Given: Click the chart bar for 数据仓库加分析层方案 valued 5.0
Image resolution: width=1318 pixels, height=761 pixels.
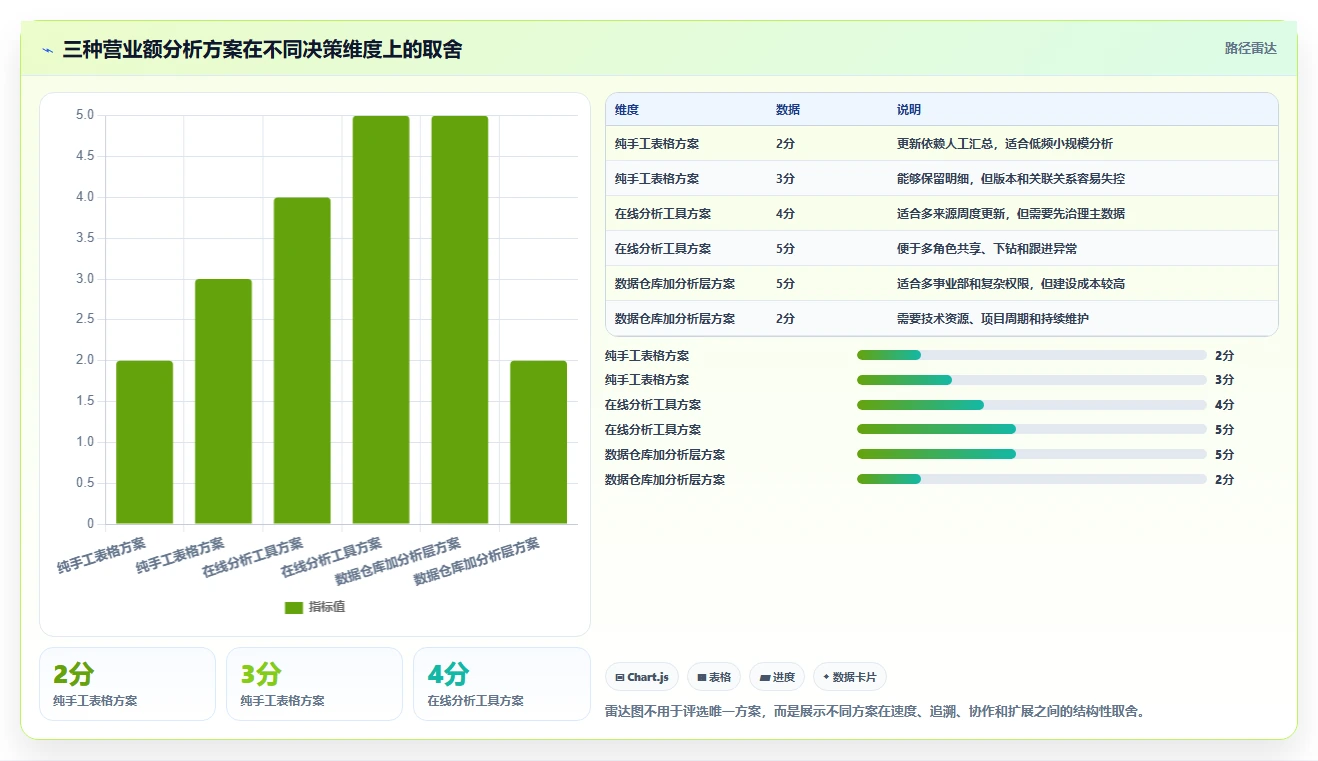Looking at the screenshot, I should coord(460,320).
